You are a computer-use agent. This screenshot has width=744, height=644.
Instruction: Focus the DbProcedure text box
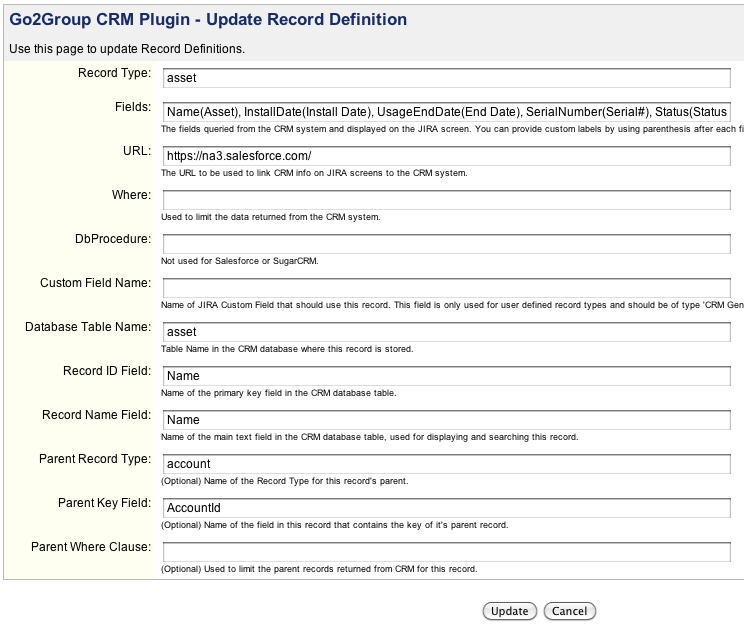coord(446,244)
